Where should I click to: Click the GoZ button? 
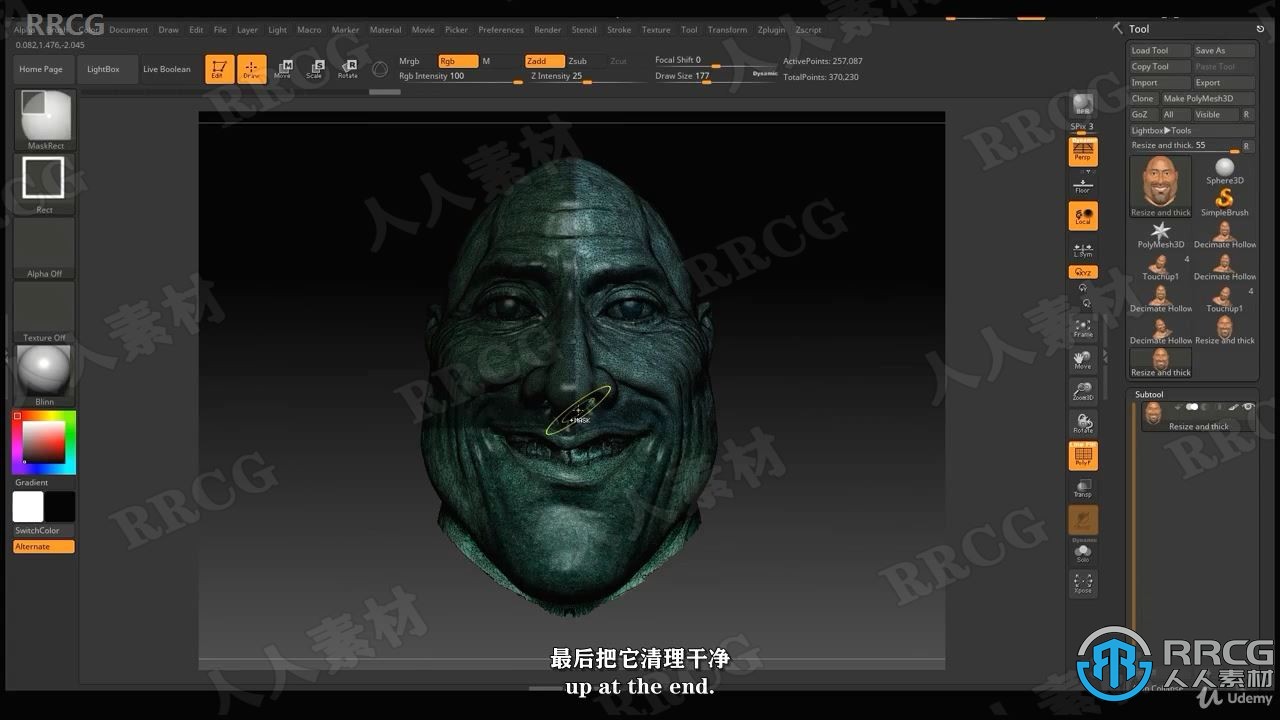pyautogui.click(x=1143, y=114)
